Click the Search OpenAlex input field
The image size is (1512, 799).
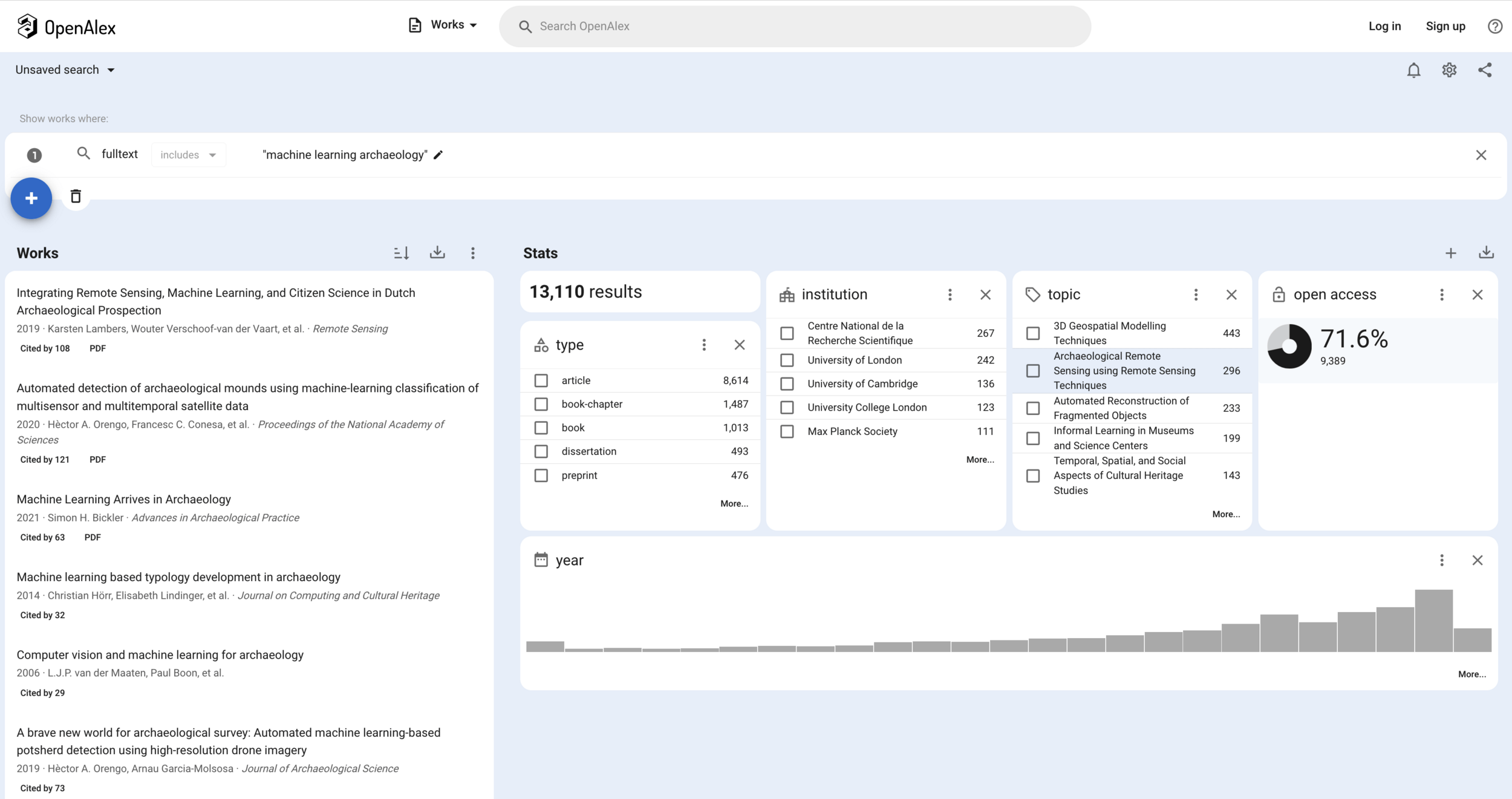tap(795, 26)
